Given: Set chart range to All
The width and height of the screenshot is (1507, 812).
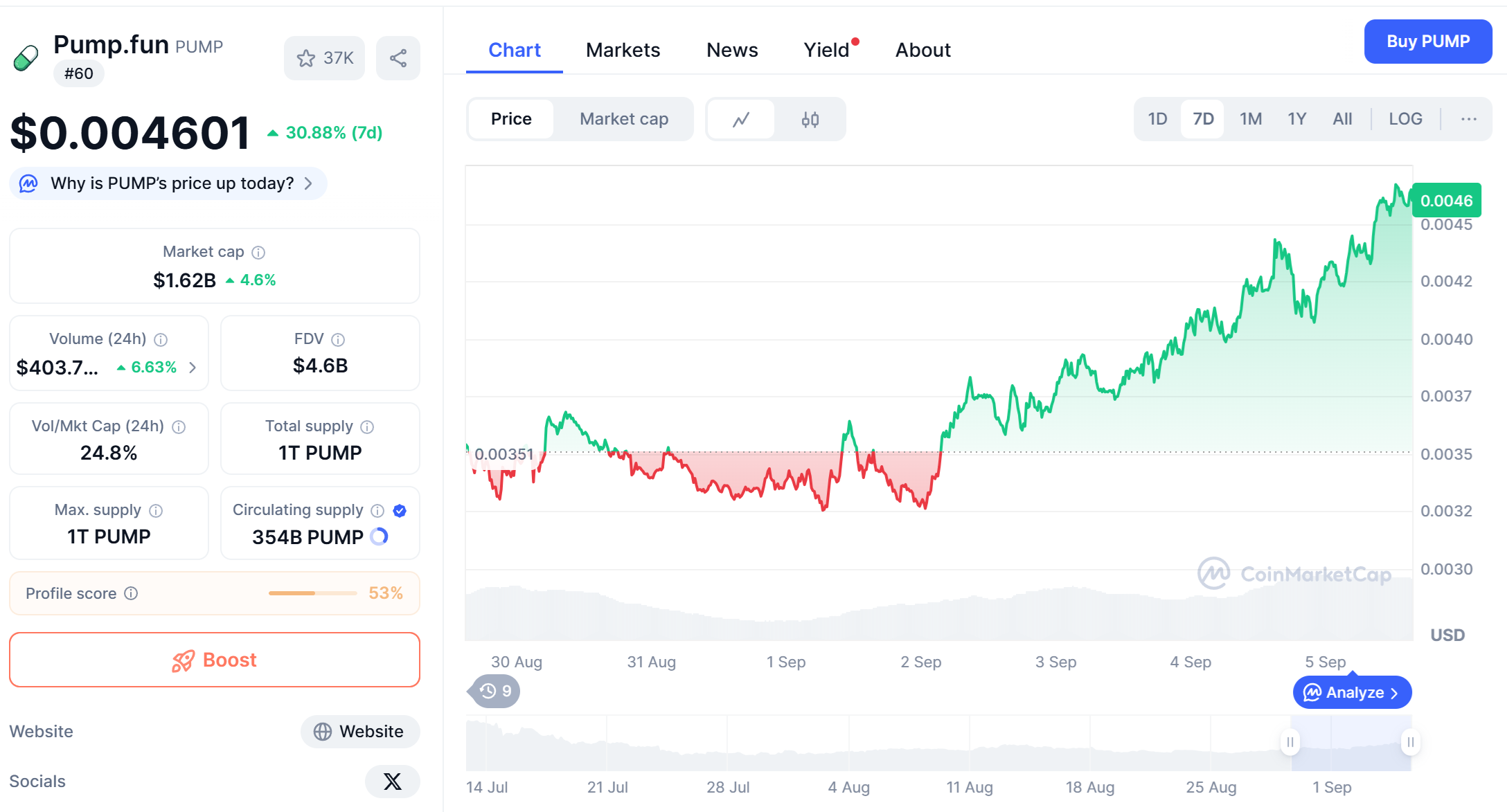Looking at the screenshot, I should pyautogui.click(x=1342, y=119).
